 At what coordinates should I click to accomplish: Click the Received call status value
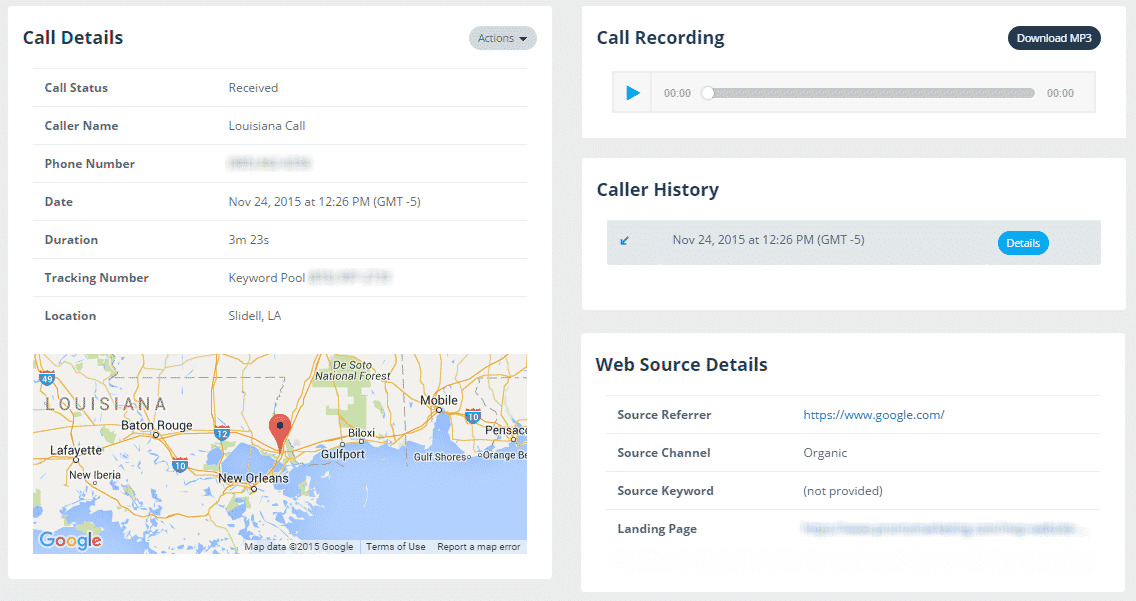point(253,87)
